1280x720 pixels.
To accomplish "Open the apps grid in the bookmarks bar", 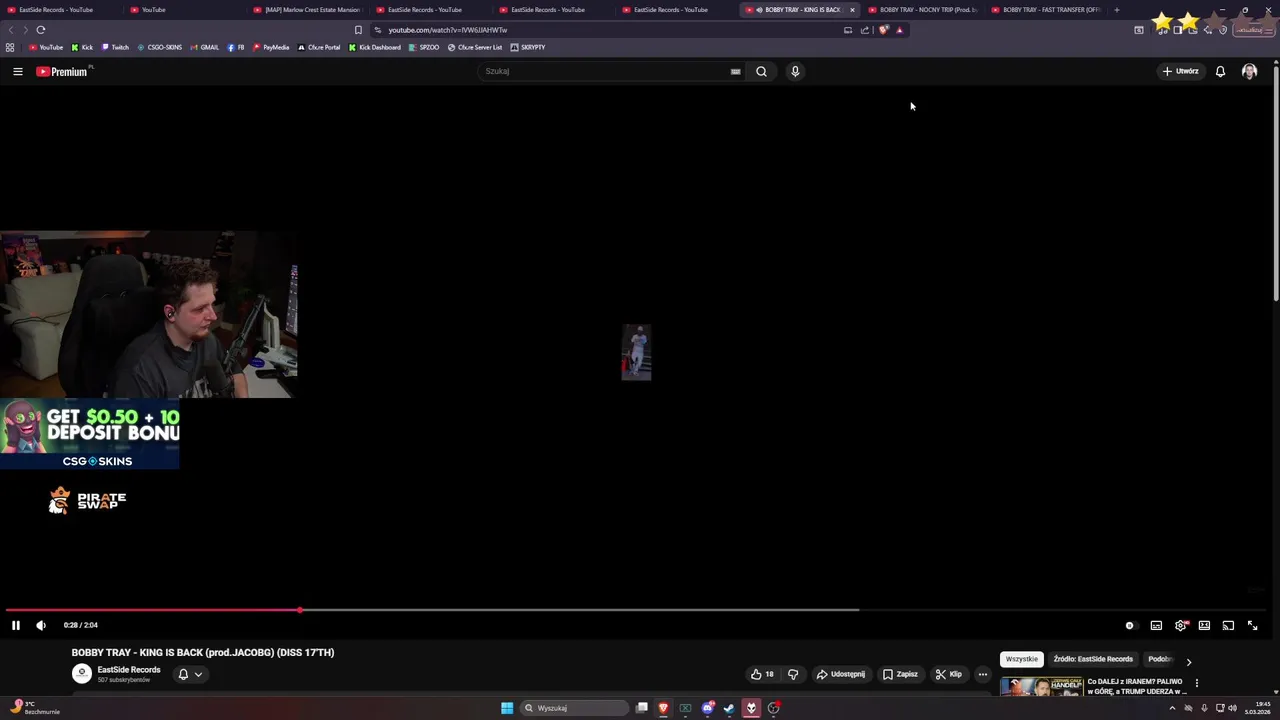I will [10, 47].
